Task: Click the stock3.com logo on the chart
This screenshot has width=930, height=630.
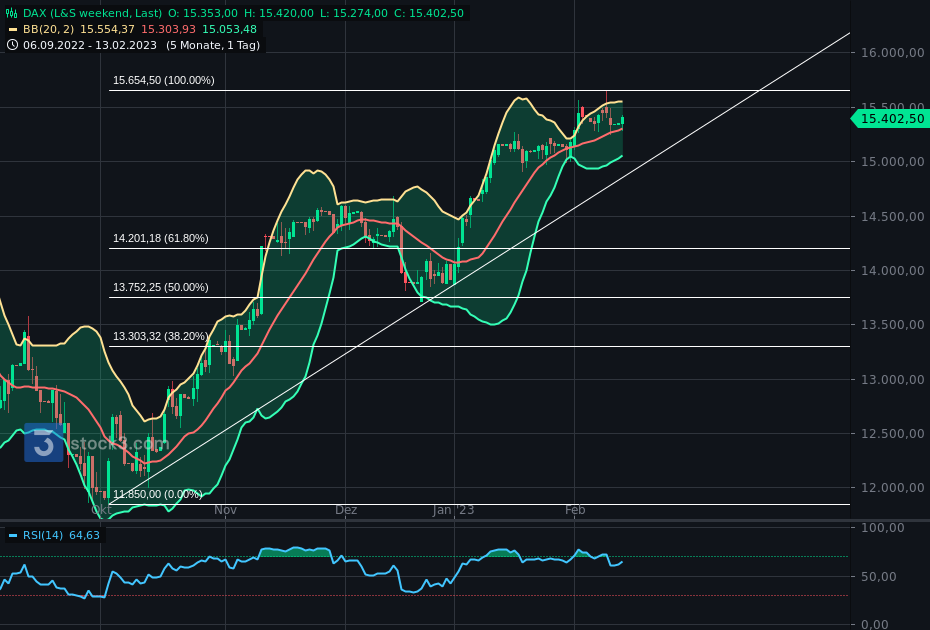Action: [x=42, y=445]
